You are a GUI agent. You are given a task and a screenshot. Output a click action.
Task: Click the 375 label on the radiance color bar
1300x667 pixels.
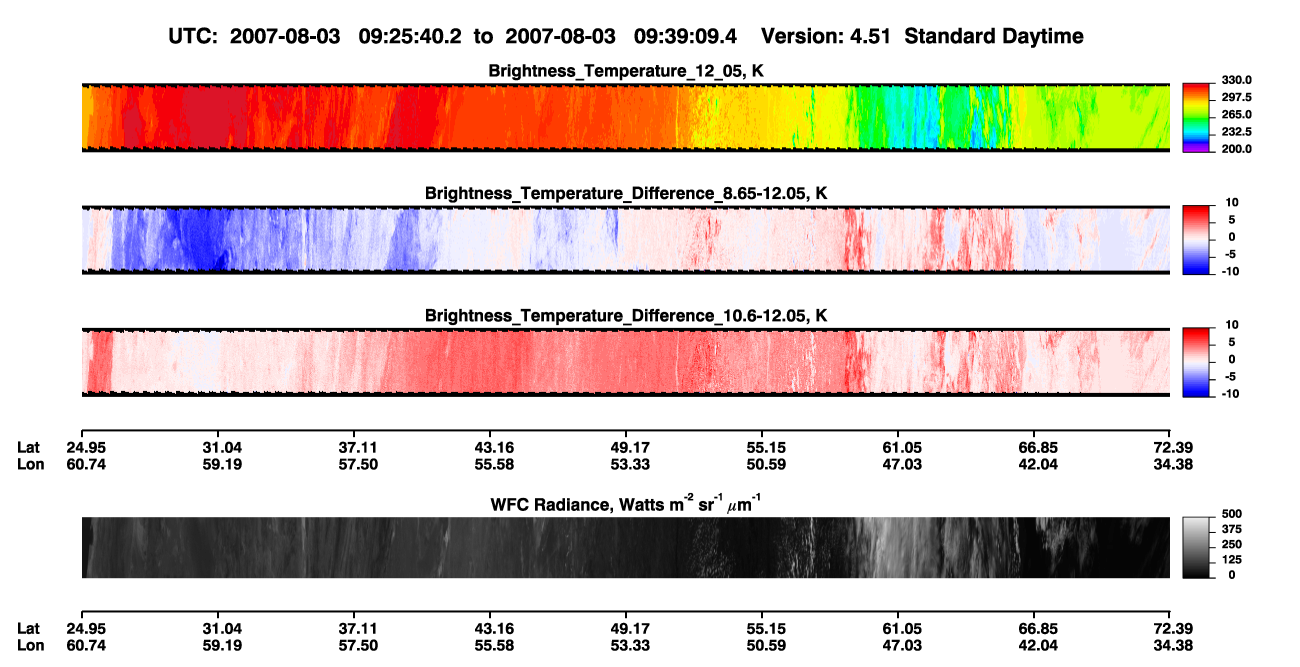coord(1233,529)
